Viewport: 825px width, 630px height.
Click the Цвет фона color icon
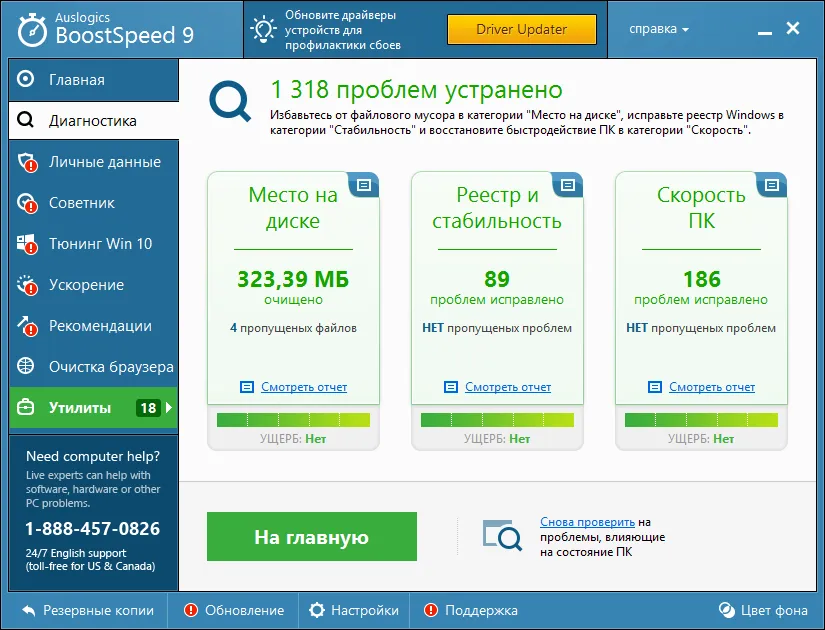[x=727, y=610]
